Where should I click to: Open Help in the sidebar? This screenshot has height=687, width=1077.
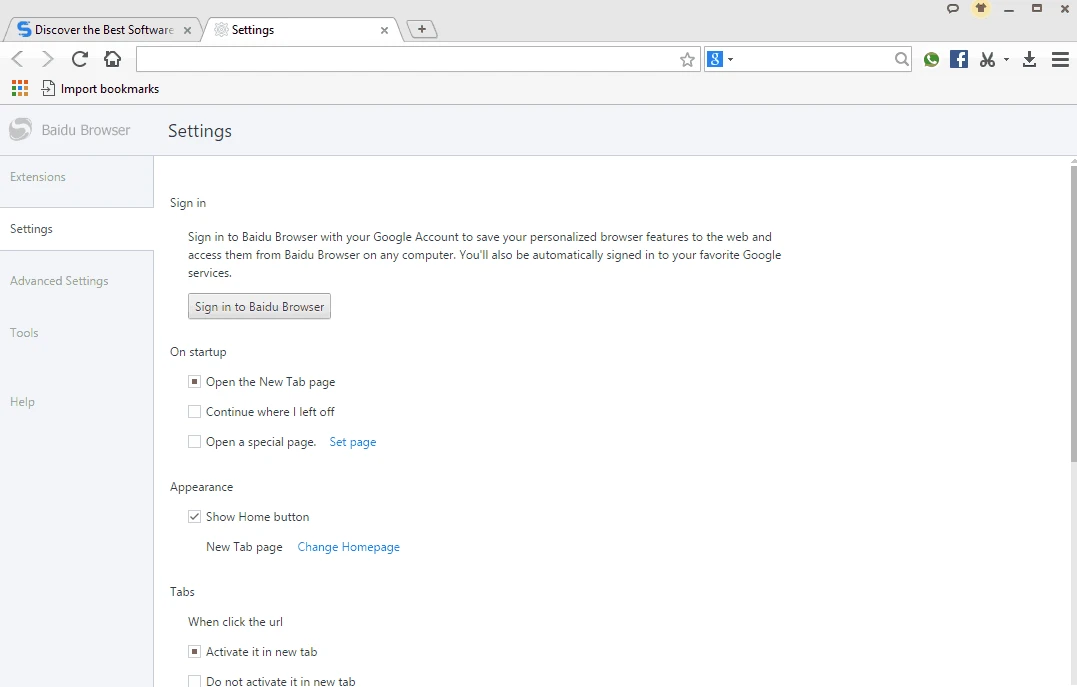[22, 402]
